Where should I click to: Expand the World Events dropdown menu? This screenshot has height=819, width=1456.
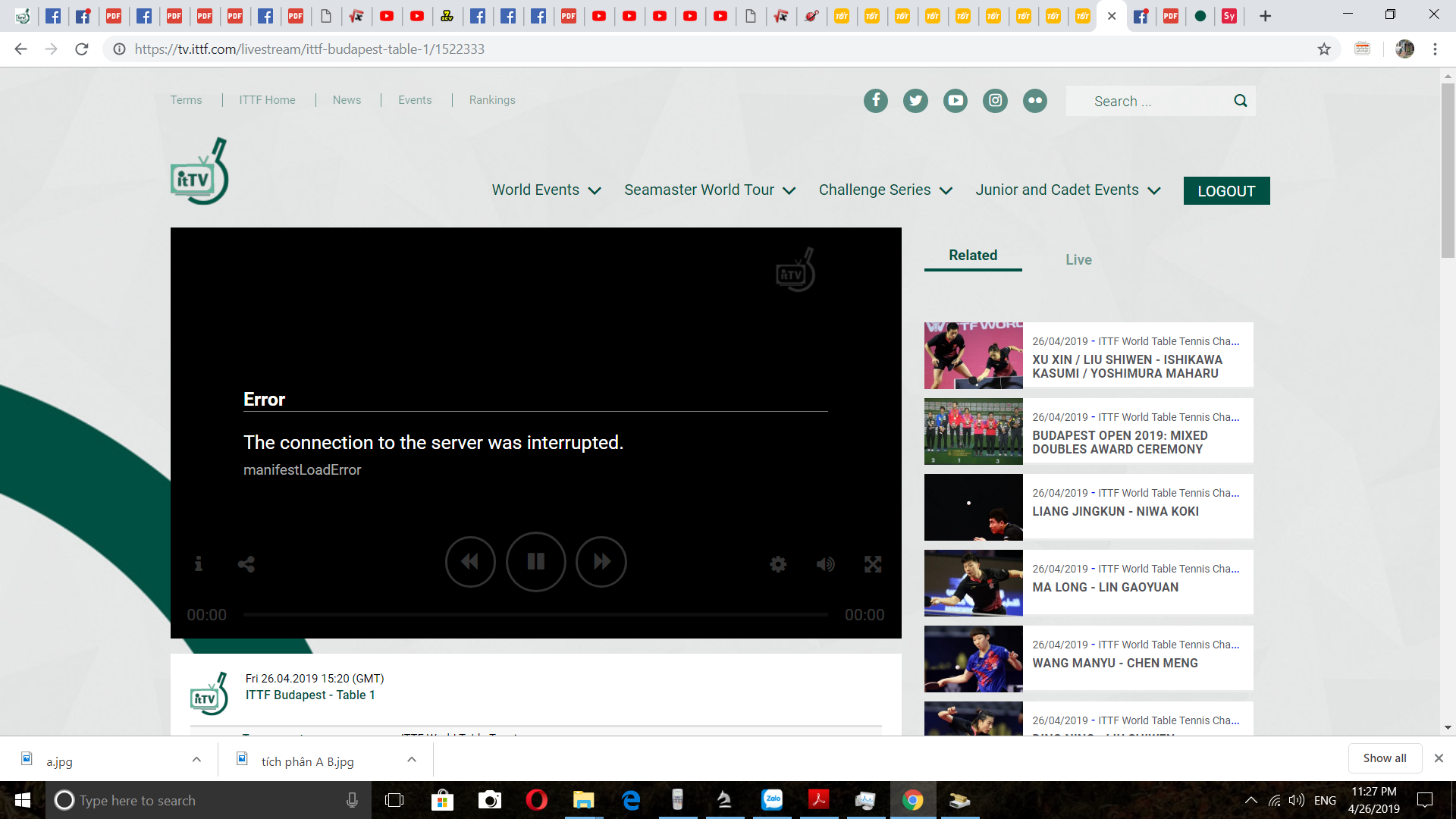tap(546, 190)
